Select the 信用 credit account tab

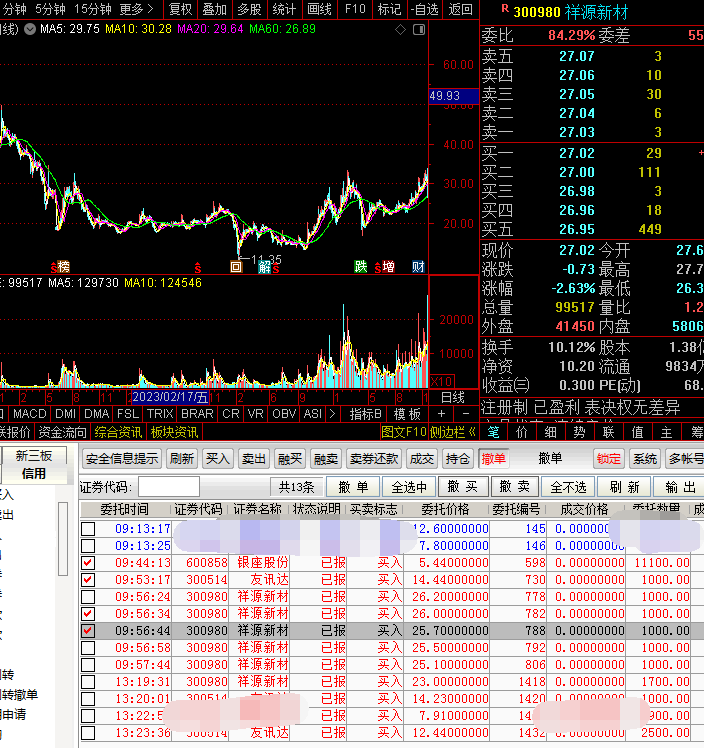(x=33, y=474)
